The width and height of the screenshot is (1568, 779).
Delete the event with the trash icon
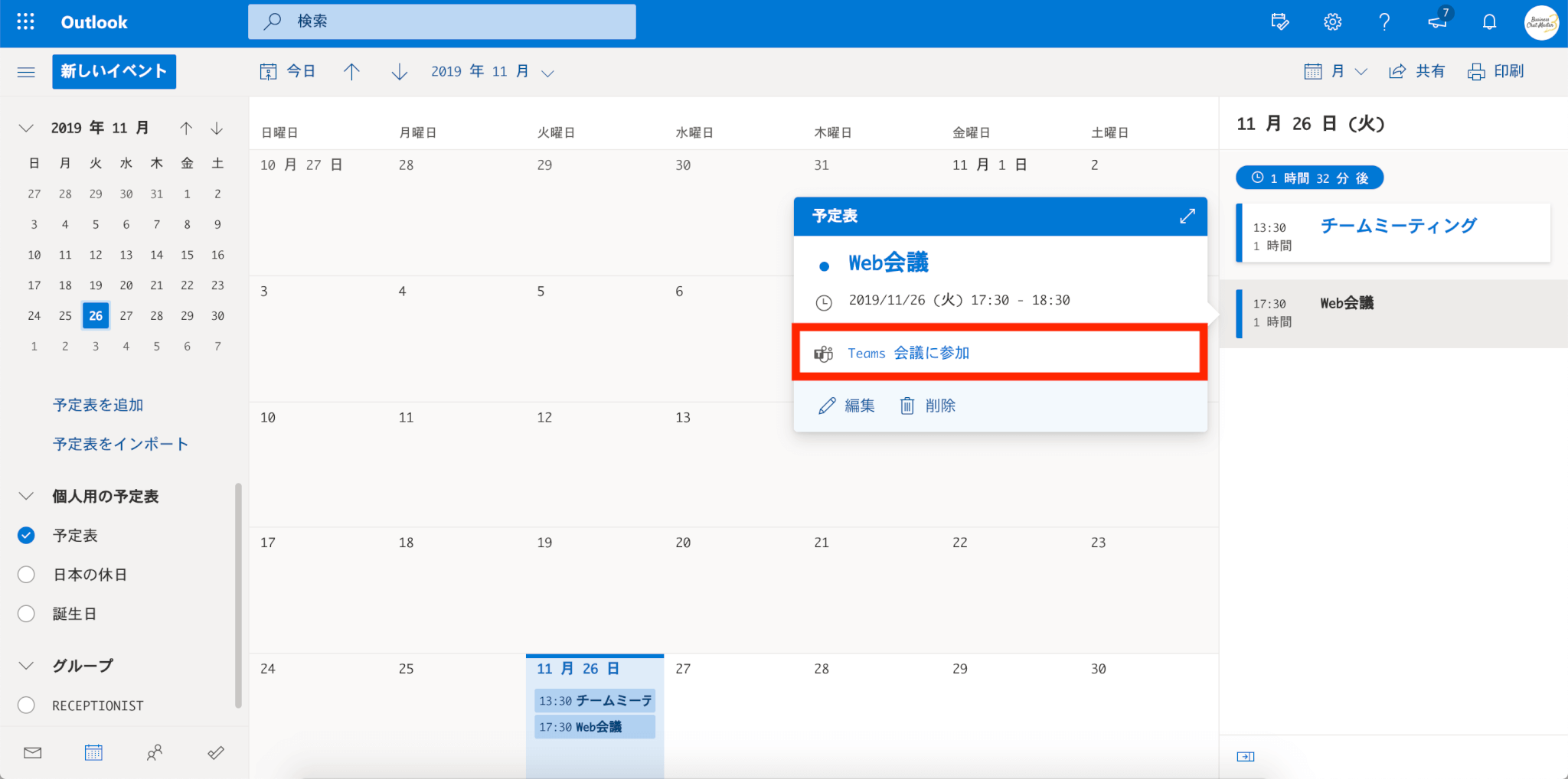(928, 406)
